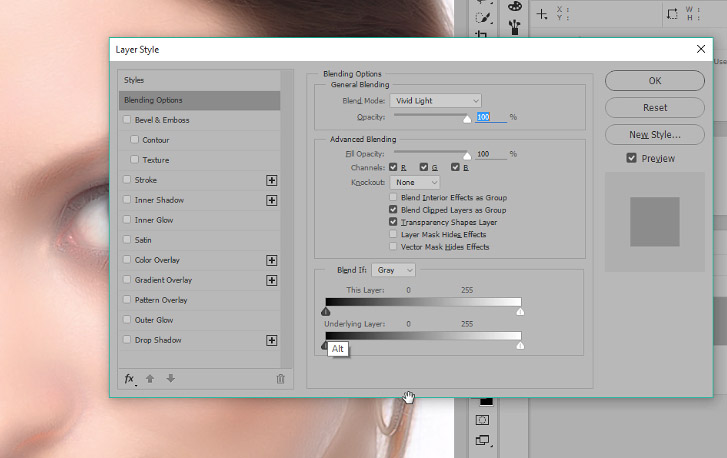Screen dimensions: 727x458
Task: Click the Opacity value input field
Action: [x=491, y=117]
